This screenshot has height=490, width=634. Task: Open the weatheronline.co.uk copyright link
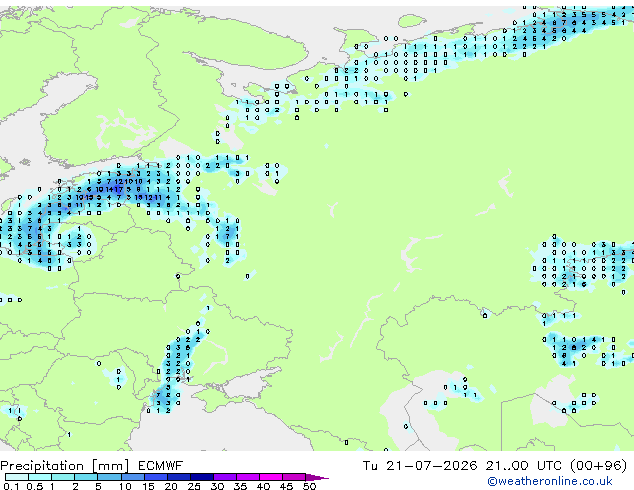point(549,481)
